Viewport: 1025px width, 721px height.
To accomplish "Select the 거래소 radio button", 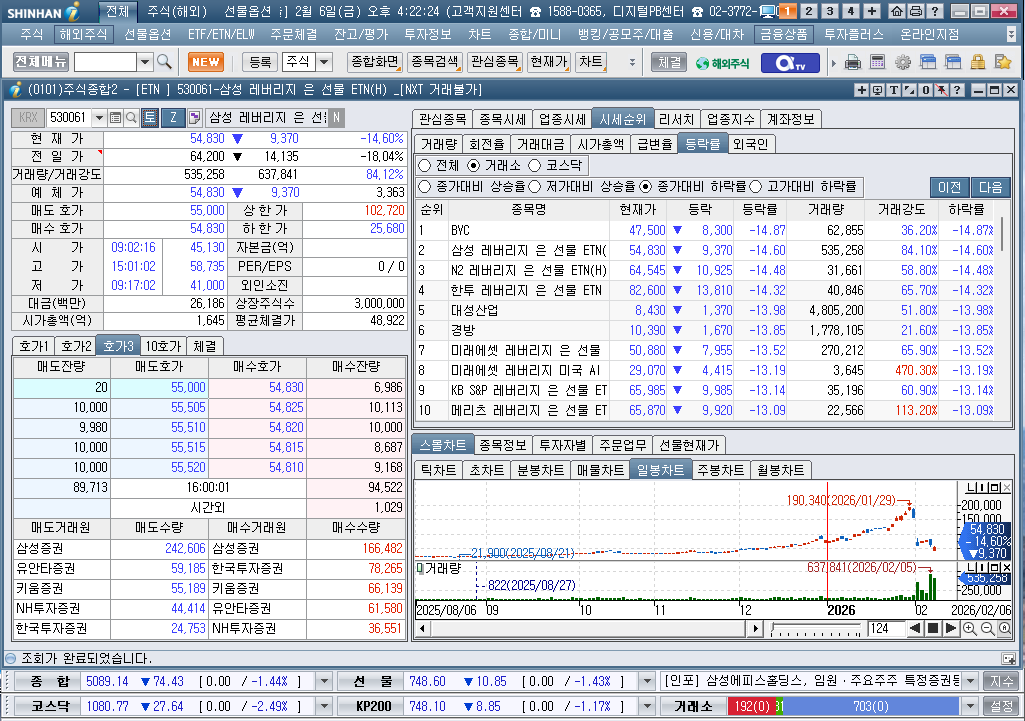I will coord(473,165).
